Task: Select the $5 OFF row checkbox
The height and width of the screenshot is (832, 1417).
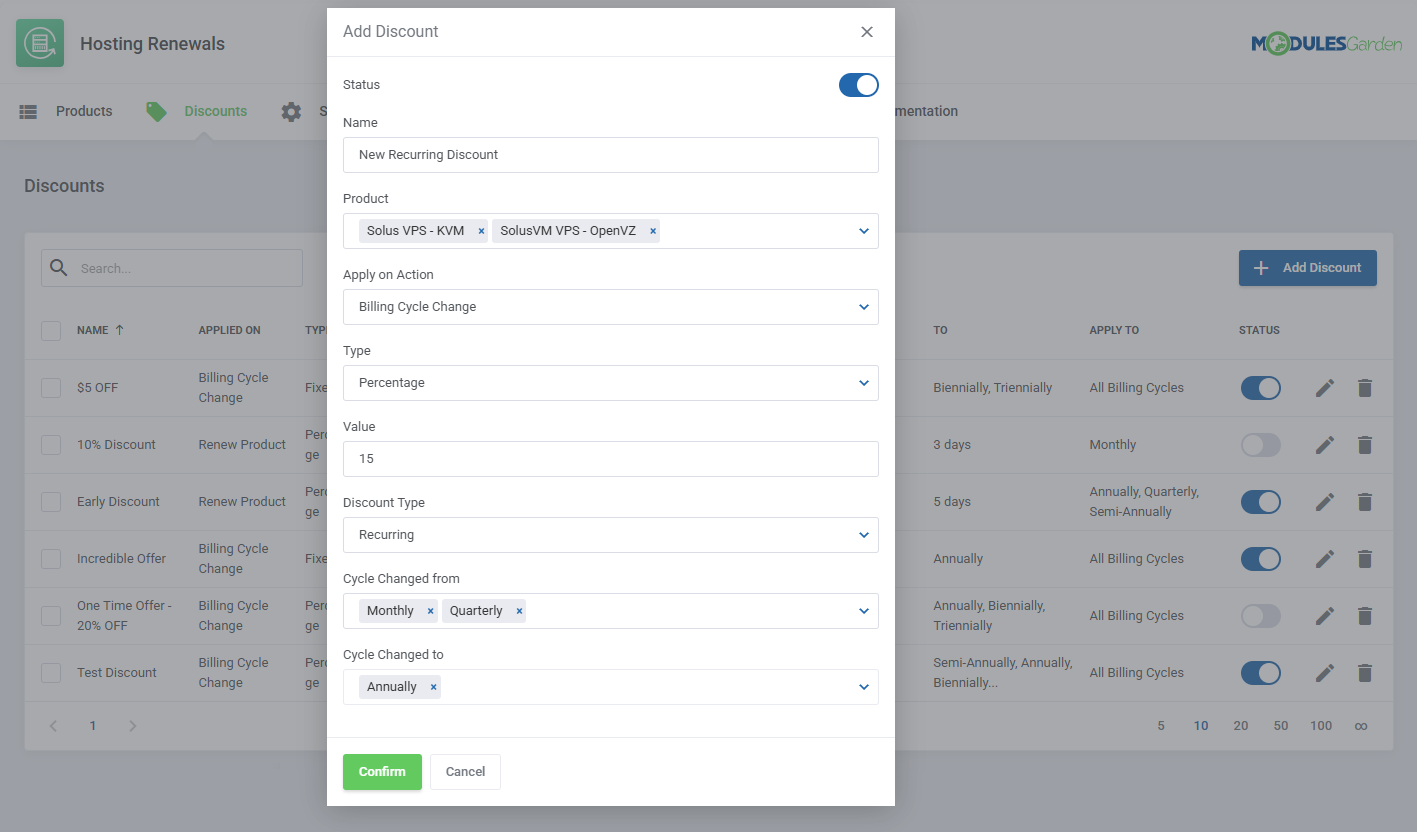Action: [x=51, y=388]
